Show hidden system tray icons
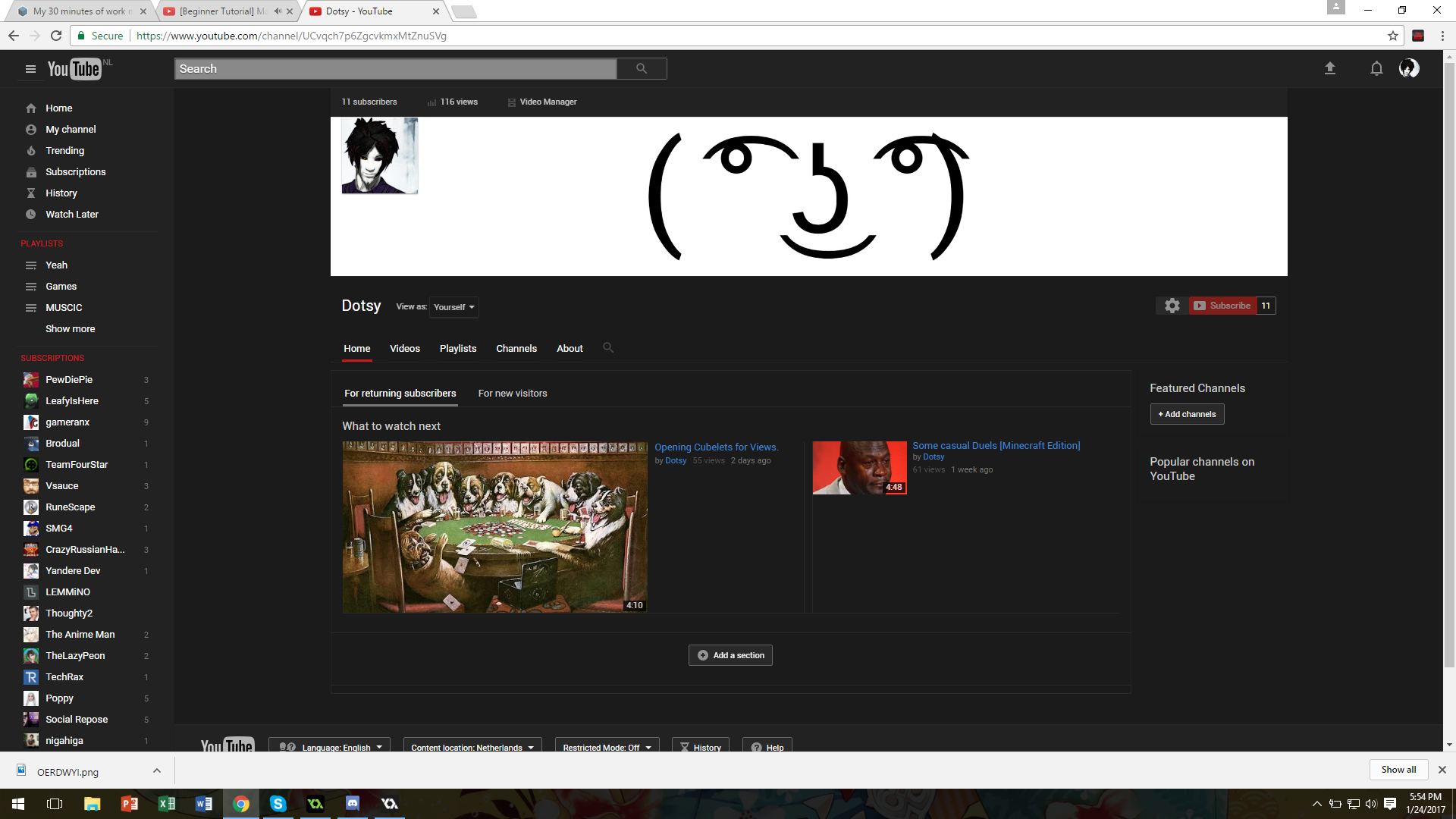This screenshot has width=1456, height=819. click(x=1316, y=804)
